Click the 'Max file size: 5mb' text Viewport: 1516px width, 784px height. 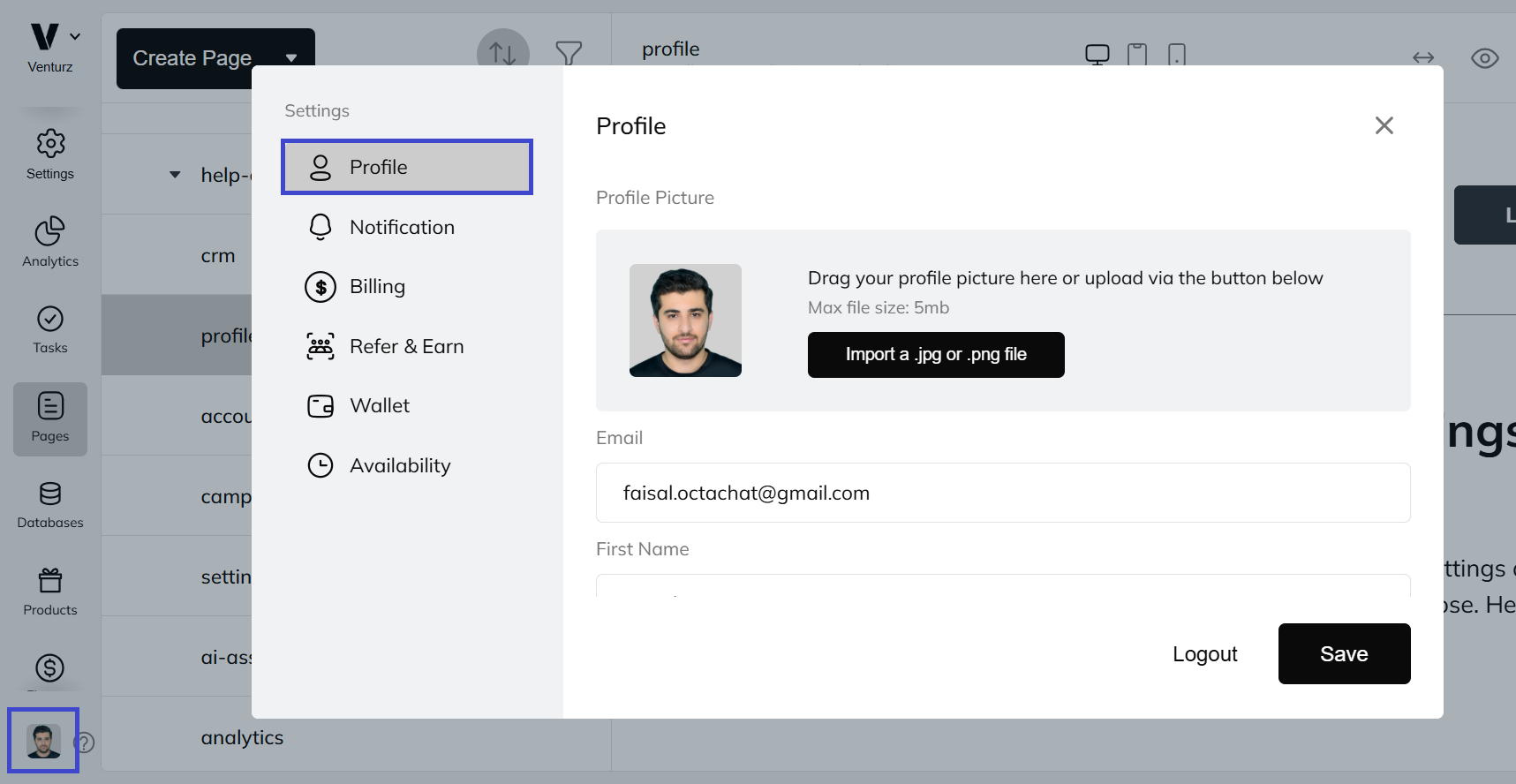click(879, 308)
